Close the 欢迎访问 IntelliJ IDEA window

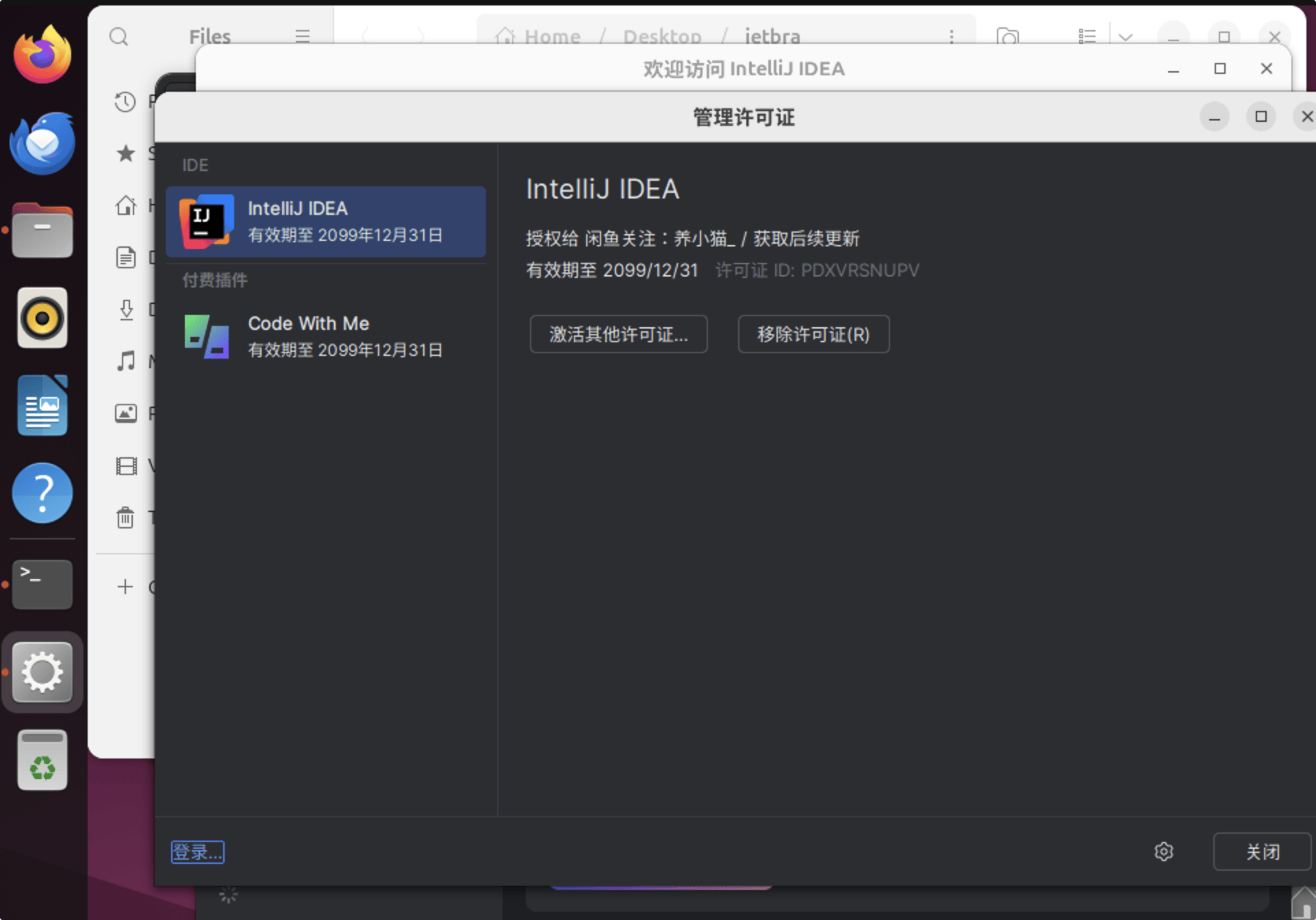click(1266, 69)
